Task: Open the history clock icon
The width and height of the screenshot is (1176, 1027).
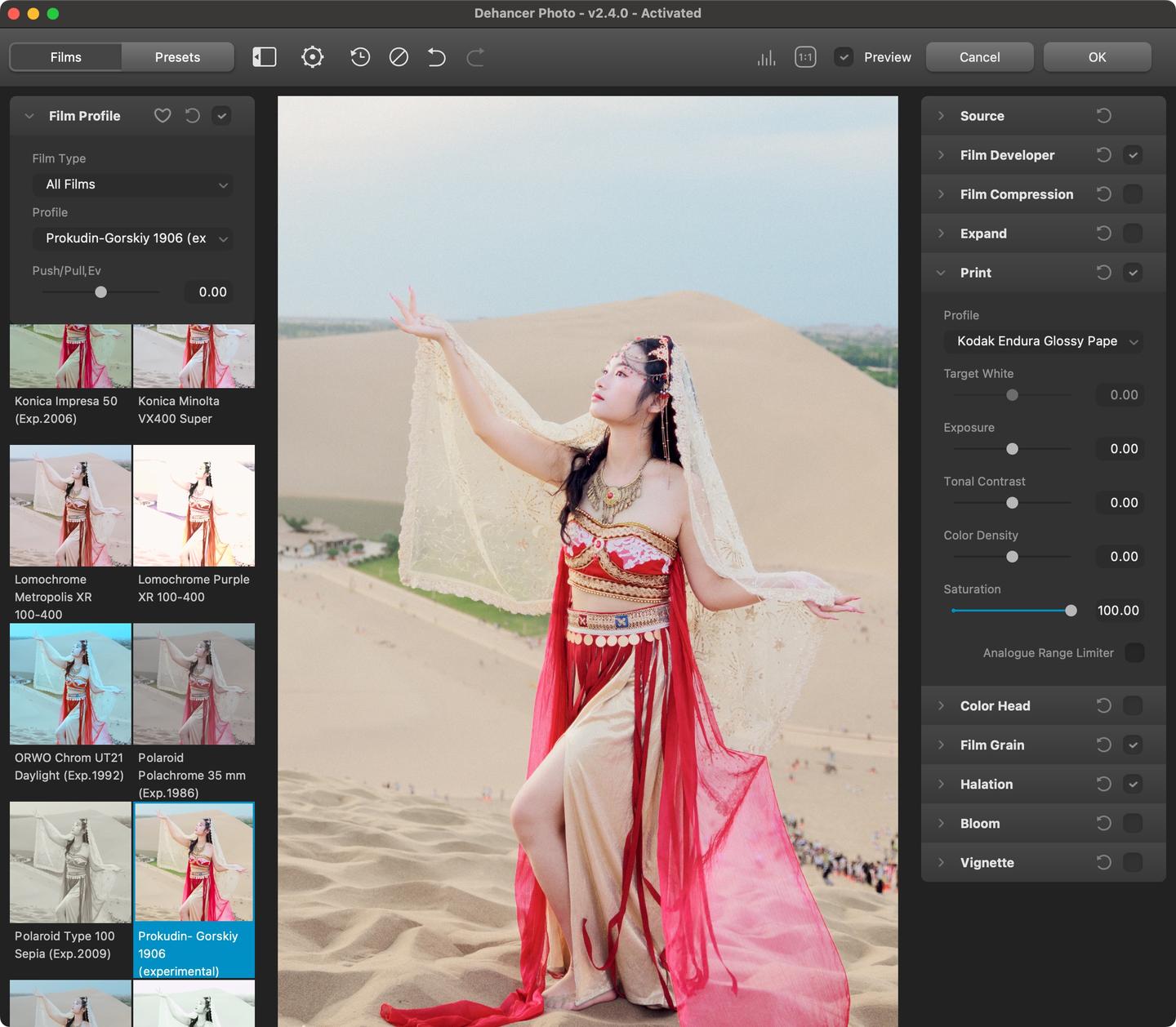Action: tap(359, 57)
